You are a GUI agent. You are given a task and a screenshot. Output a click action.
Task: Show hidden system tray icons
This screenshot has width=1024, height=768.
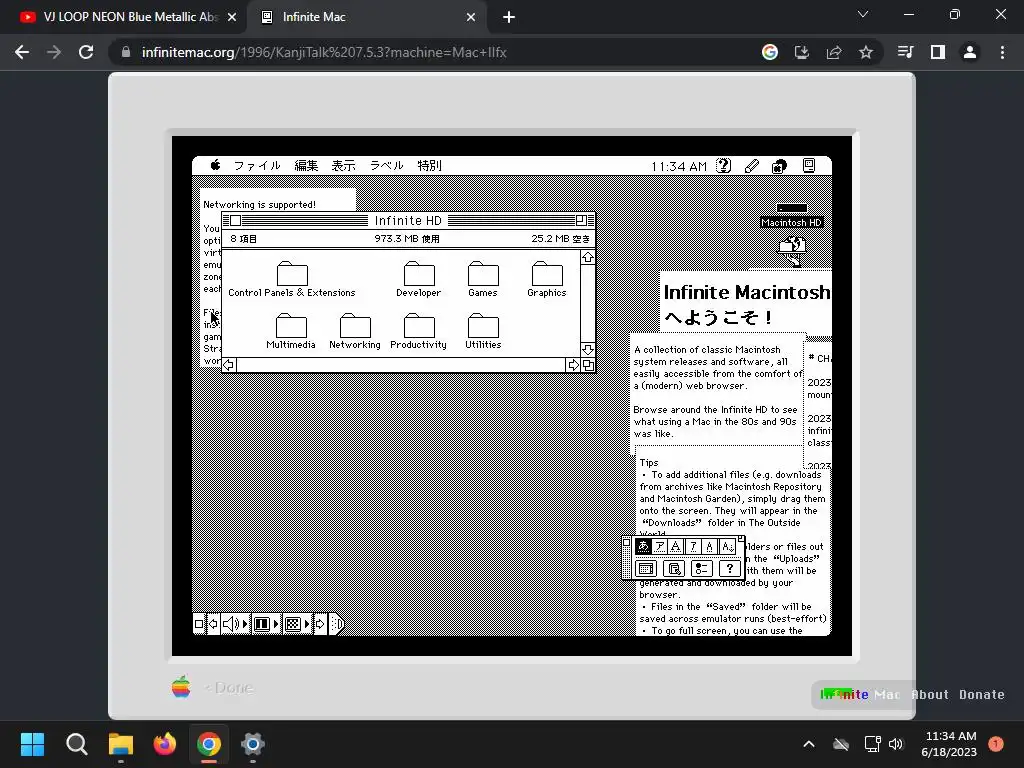click(808, 744)
